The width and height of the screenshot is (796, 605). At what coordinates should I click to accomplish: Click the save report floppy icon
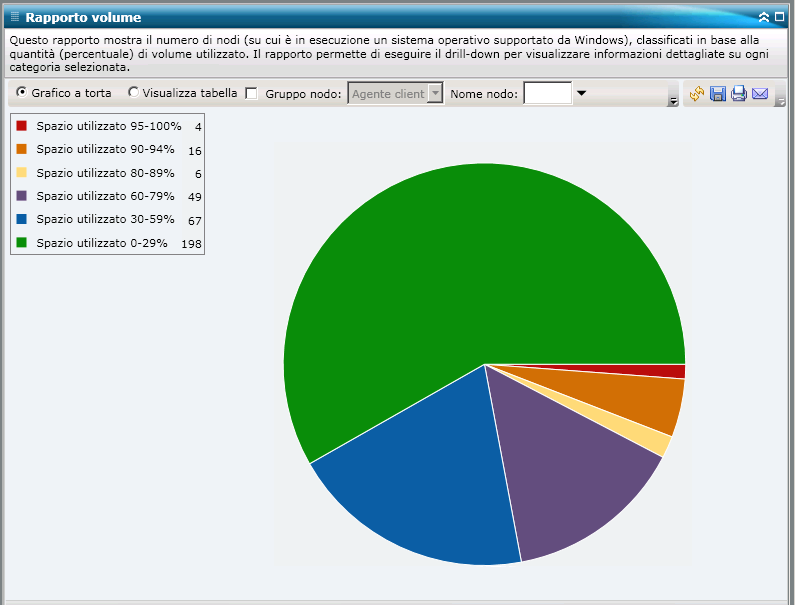717,93
